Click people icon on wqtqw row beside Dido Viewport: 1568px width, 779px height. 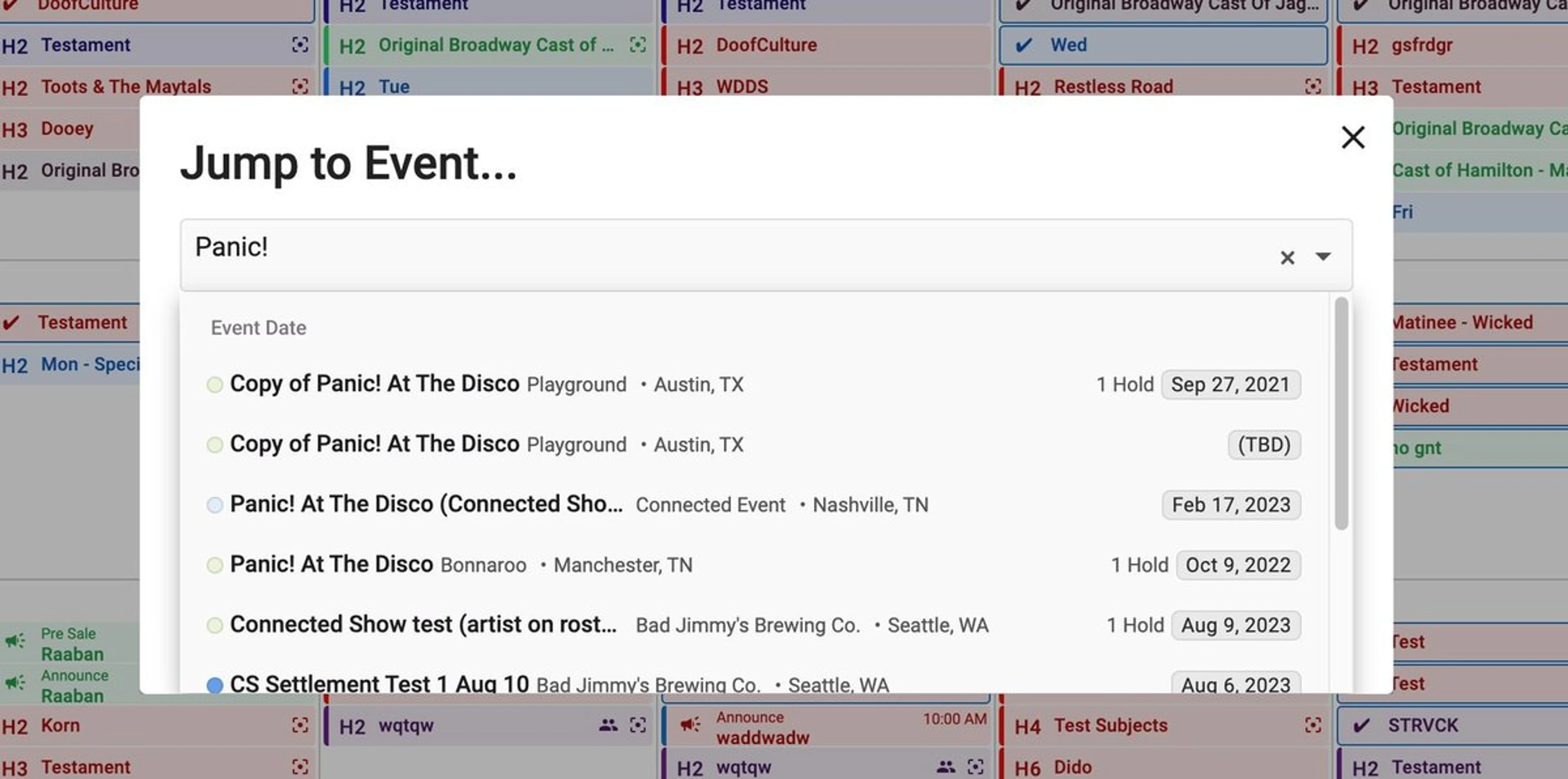click(945, 766)
